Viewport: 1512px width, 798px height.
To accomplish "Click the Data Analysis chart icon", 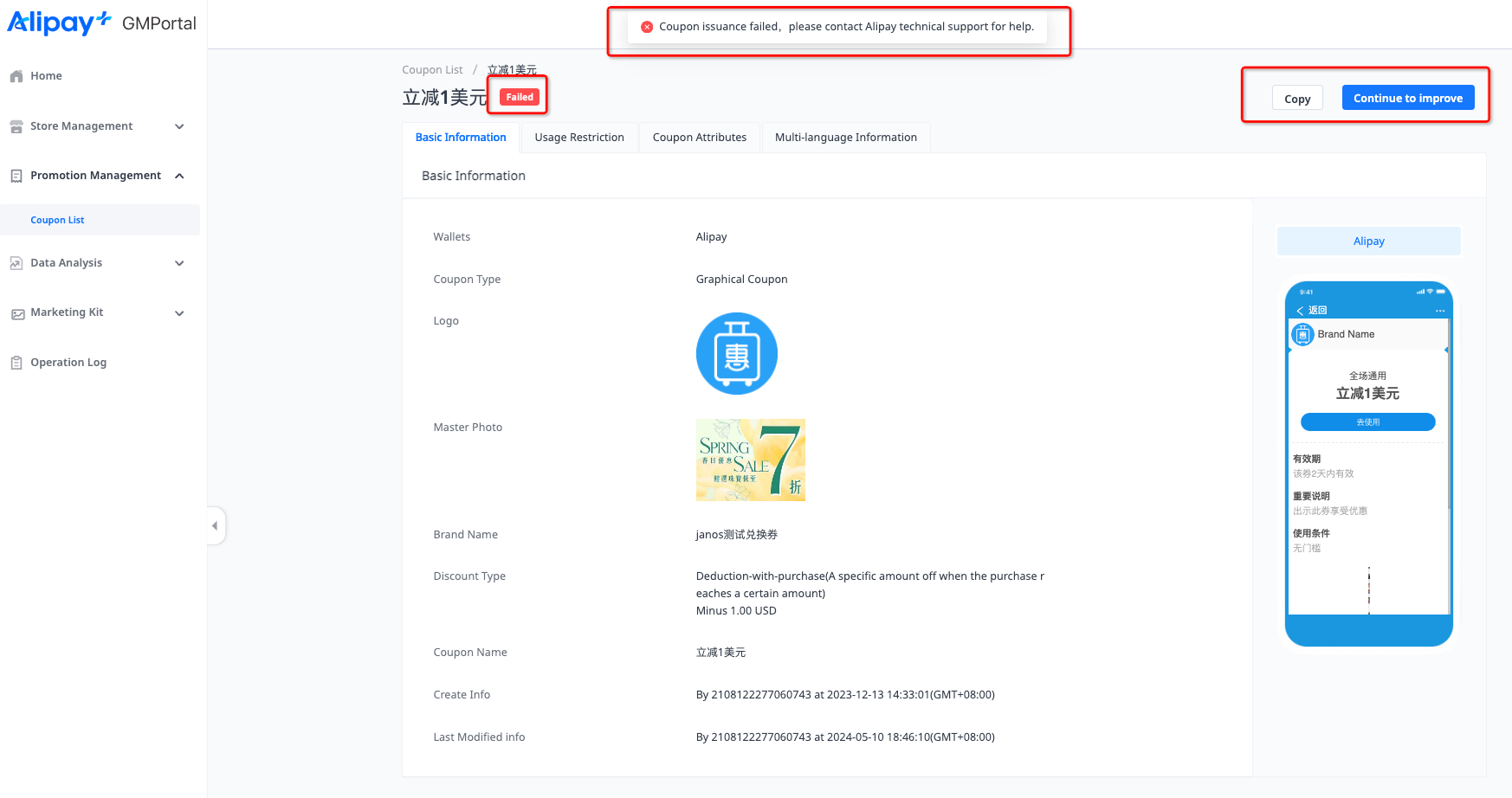I will tap(16, 263).
